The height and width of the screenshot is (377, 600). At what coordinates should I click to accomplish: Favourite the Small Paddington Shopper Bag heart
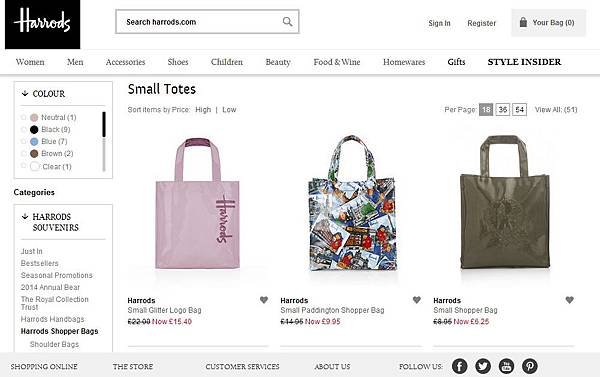tap(417, 300)
